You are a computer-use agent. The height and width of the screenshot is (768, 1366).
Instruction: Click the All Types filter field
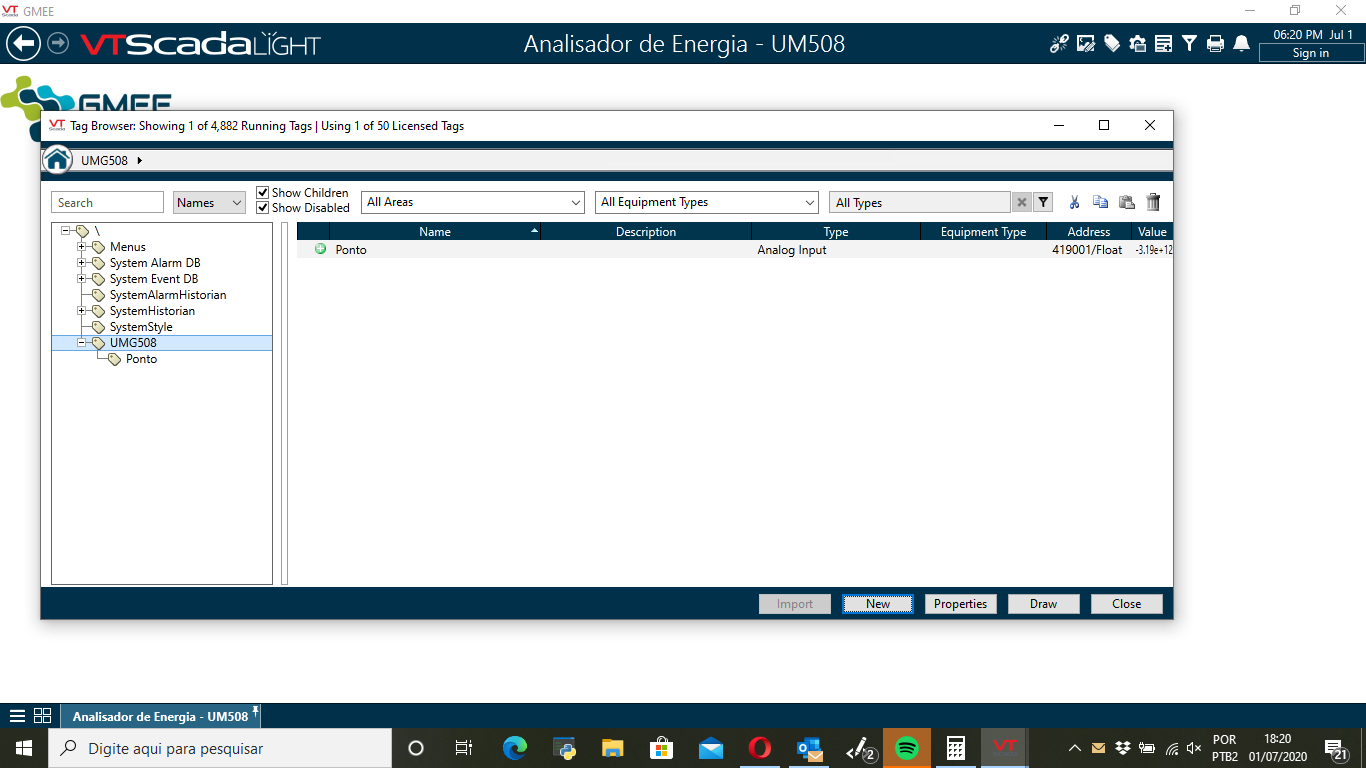tap(920, 202)
